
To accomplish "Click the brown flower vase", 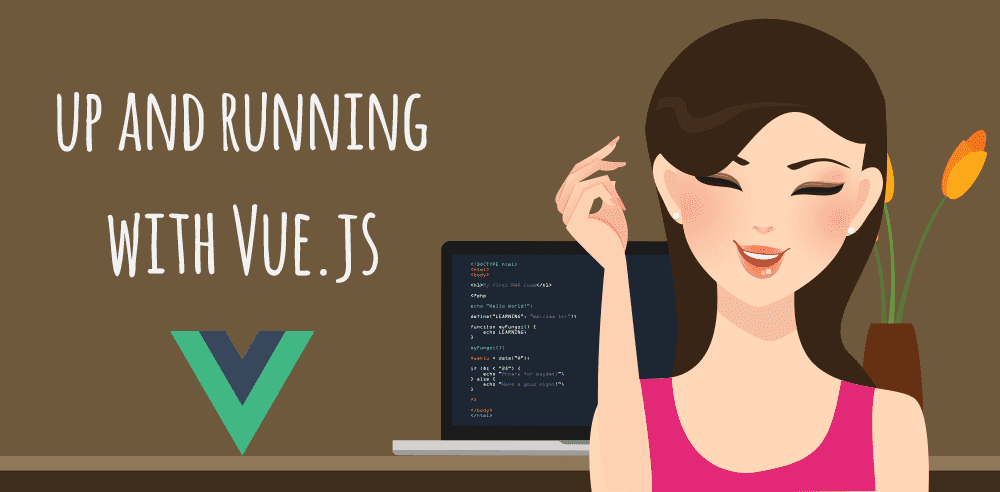I will (x=893, y=364).
